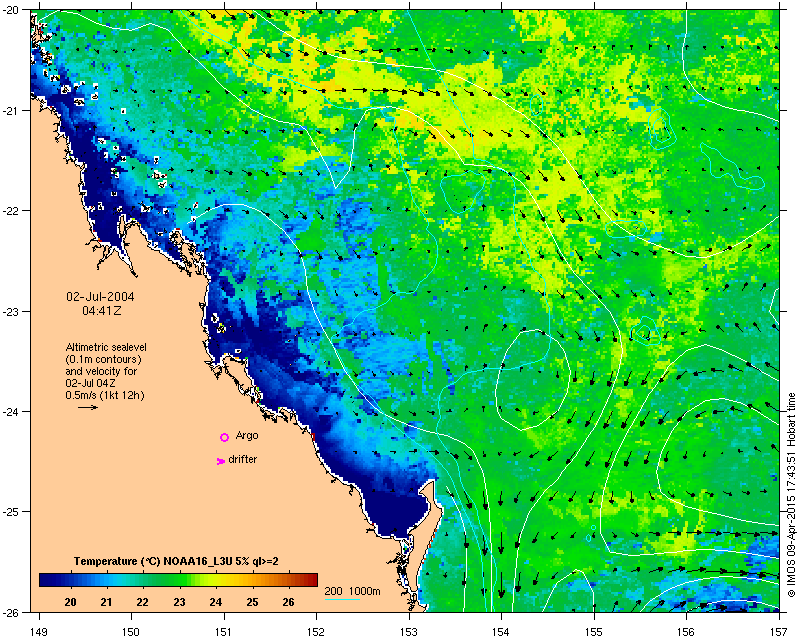Viewport: 800px width, 640px height.
Task: Click the velocity scale reference arrow
Action: click(x=88, y=407)
